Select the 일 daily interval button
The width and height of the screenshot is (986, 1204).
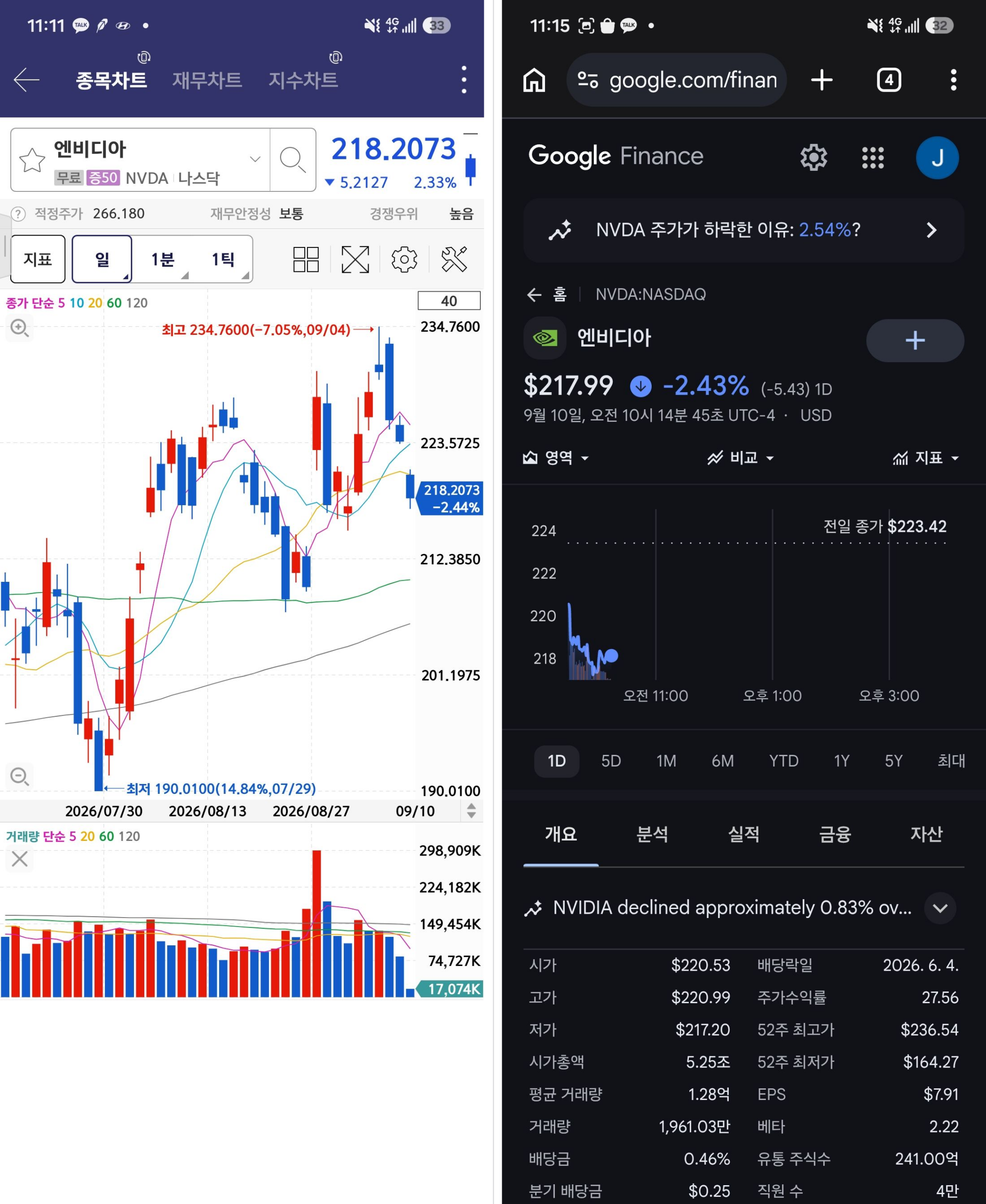(x=102, y=260)
